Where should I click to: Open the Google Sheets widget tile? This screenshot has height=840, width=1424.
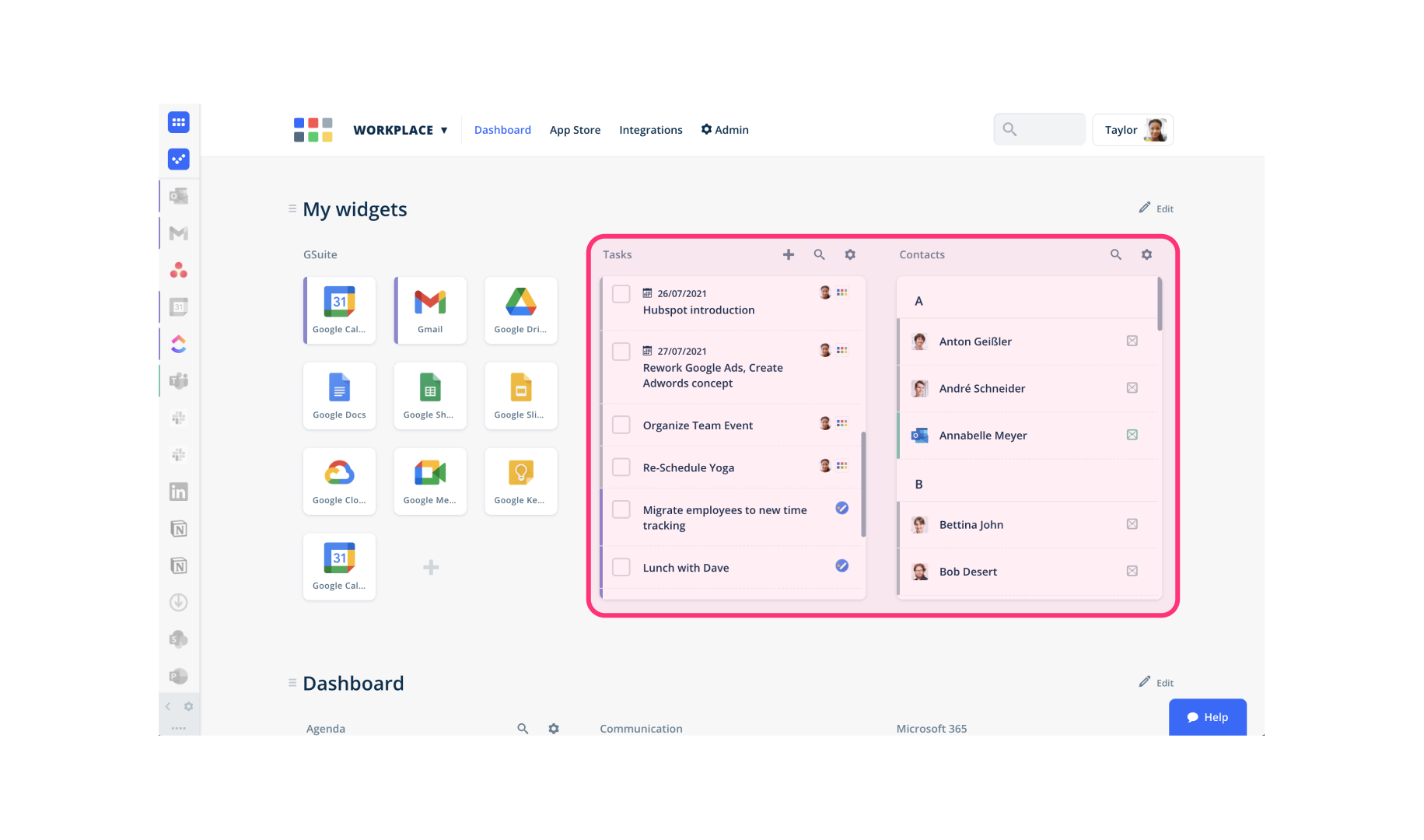click(x=430, y=395)
